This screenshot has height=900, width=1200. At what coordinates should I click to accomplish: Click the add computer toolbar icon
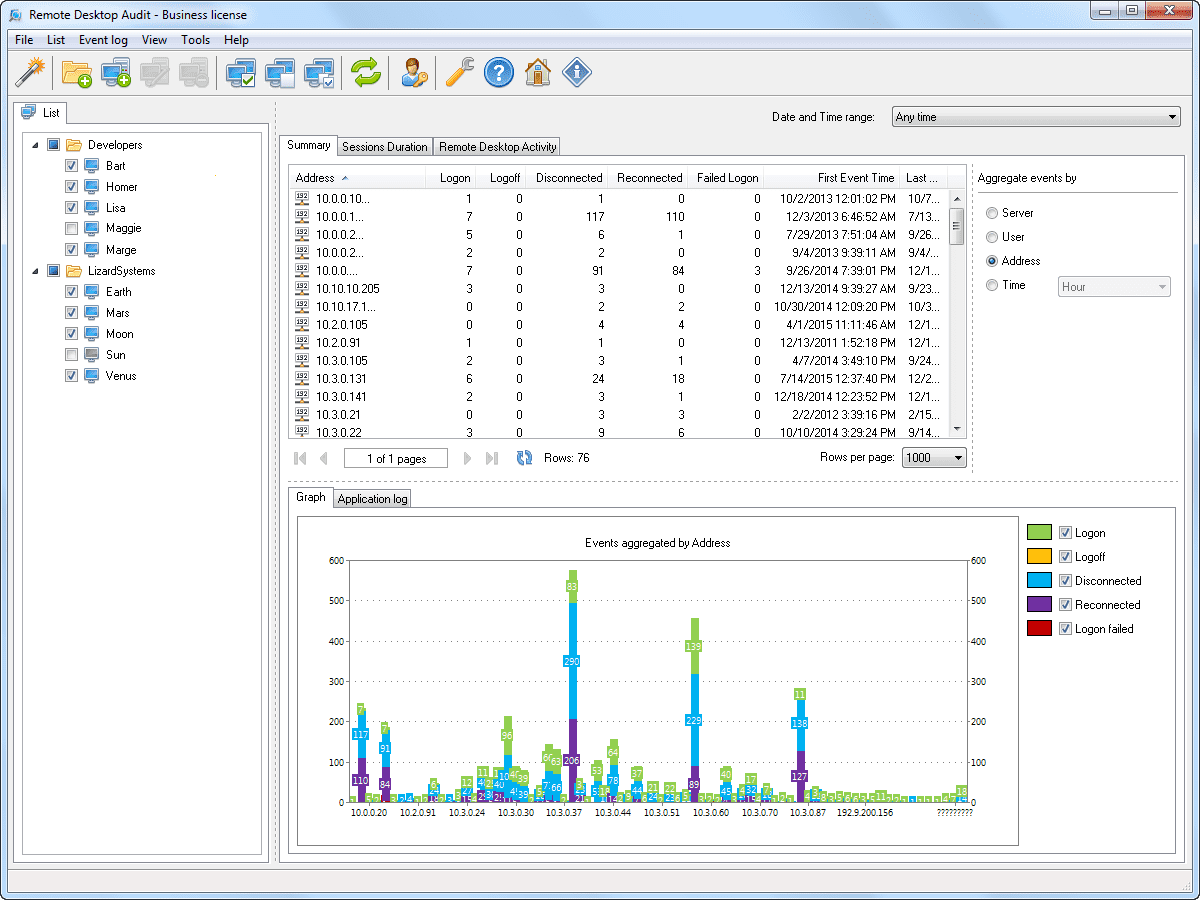tap(116, 73)
